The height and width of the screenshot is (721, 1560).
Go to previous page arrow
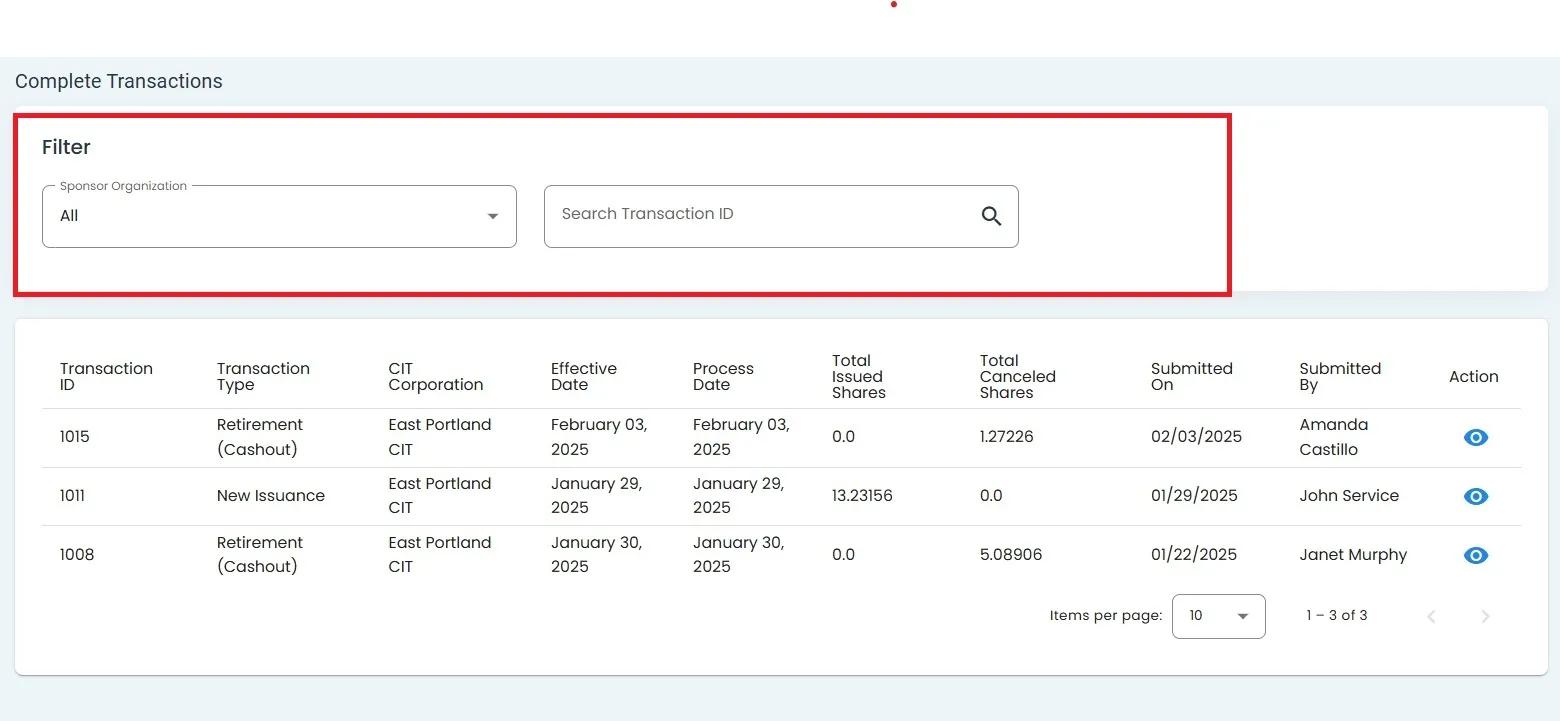point(1431,616)
